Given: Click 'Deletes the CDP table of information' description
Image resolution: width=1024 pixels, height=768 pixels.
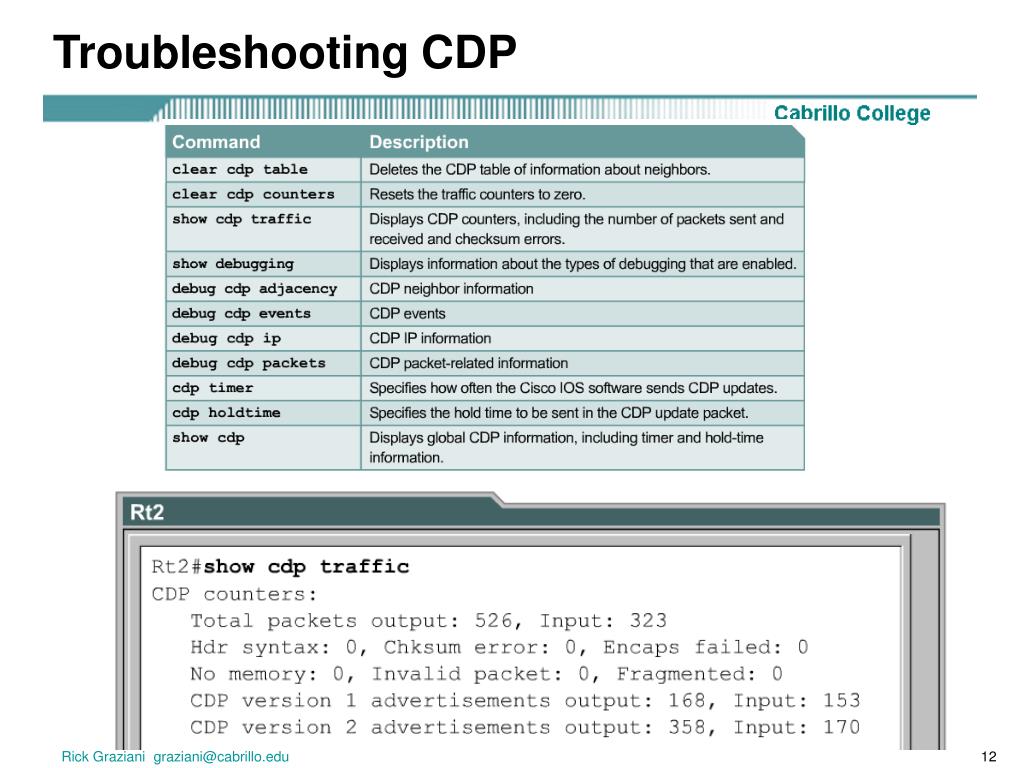Looking at the screenshot, I should coord(539,170).
